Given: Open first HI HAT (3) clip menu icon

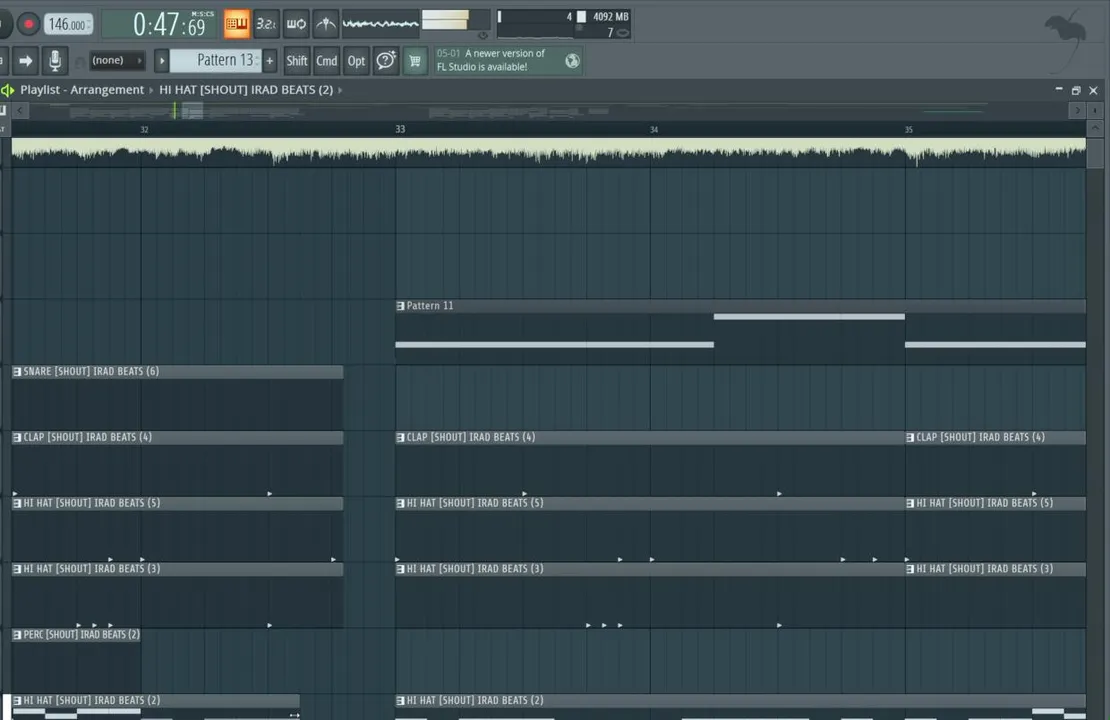Looking at the screenshot, I should point(17,569).
